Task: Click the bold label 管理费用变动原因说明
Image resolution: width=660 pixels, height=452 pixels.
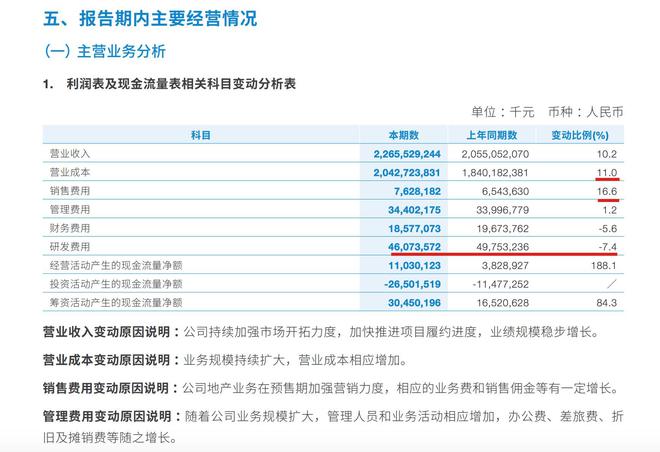Action: [x=106, y=416]
